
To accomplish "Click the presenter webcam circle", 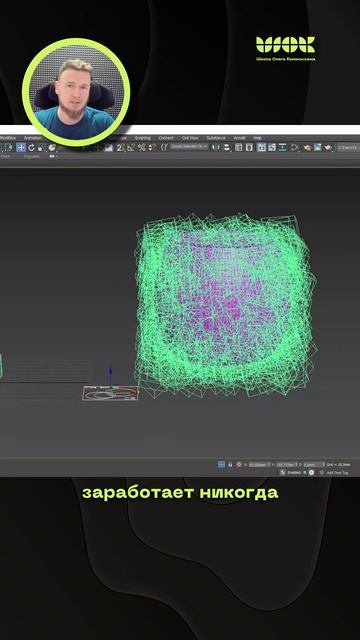I will (x=76, y=91).
